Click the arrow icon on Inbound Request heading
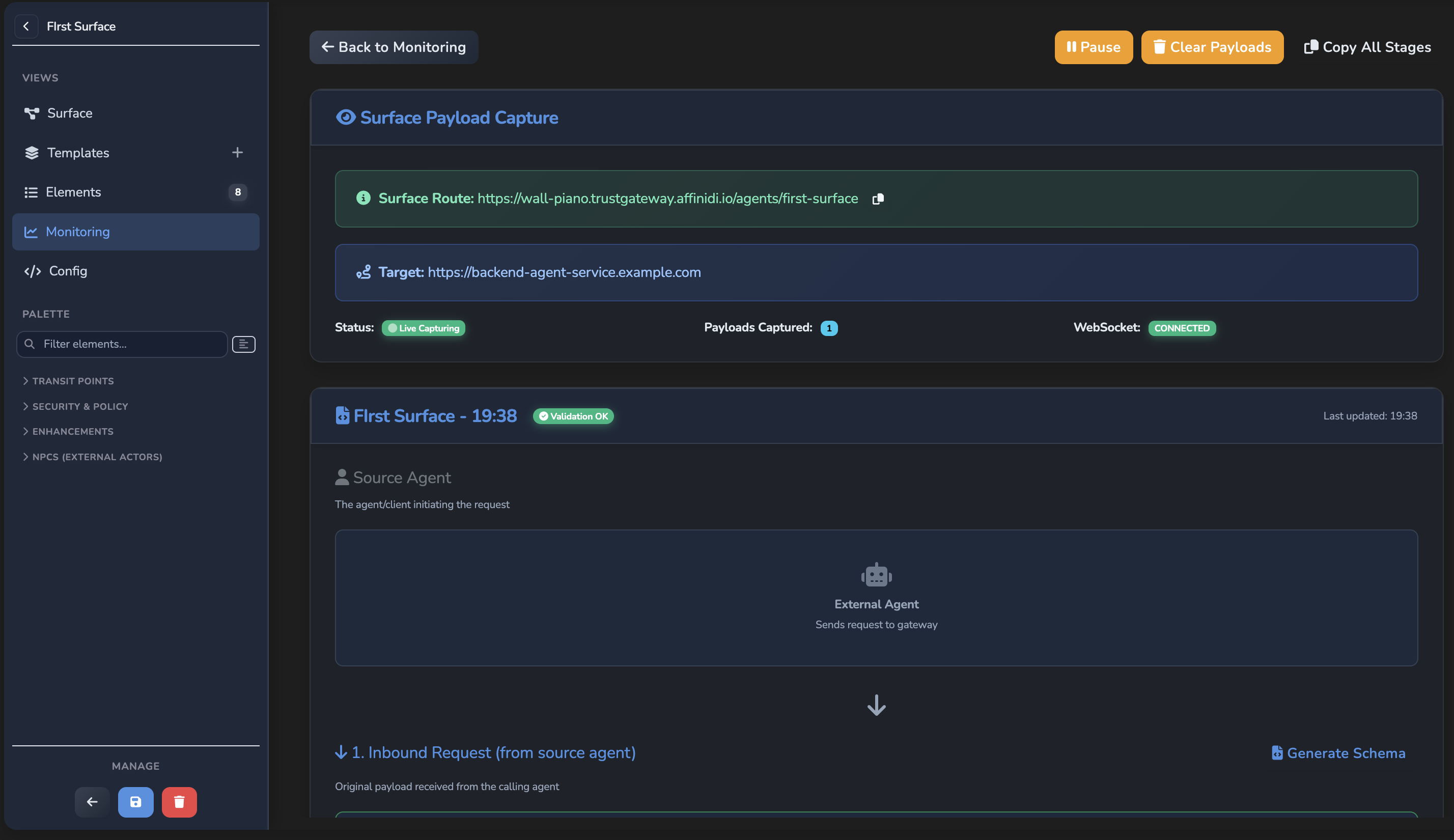1454x840 pixels. pyautogui.click(x=341, y=752)
